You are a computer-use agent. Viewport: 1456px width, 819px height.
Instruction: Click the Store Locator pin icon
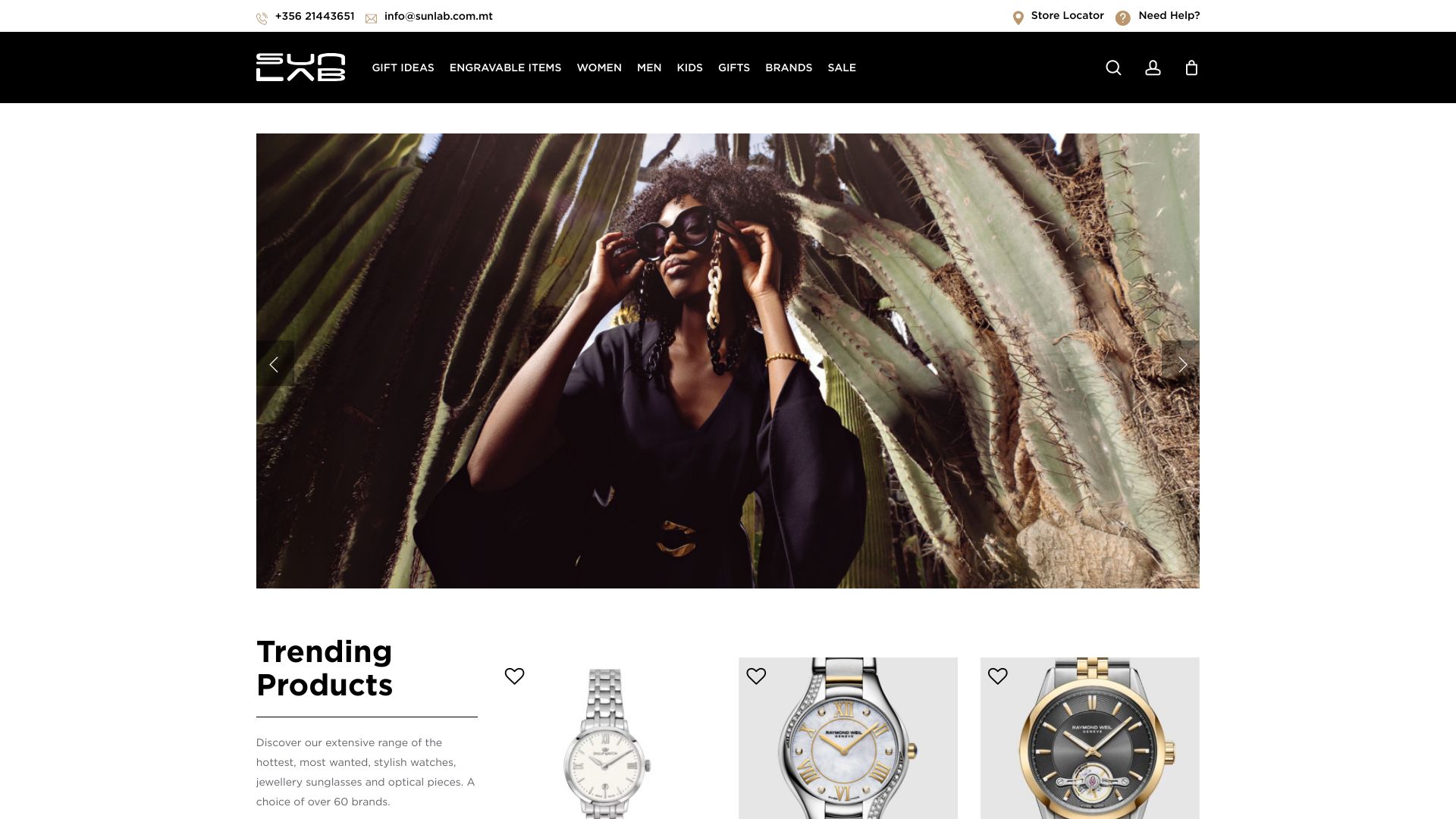(x=1018, y=18)
